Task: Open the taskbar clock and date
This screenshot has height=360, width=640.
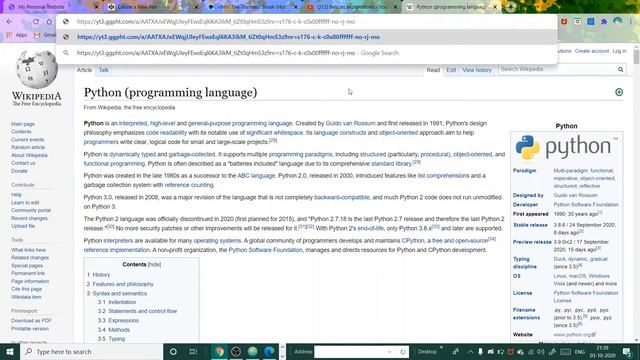Action: tap(602, 352)
